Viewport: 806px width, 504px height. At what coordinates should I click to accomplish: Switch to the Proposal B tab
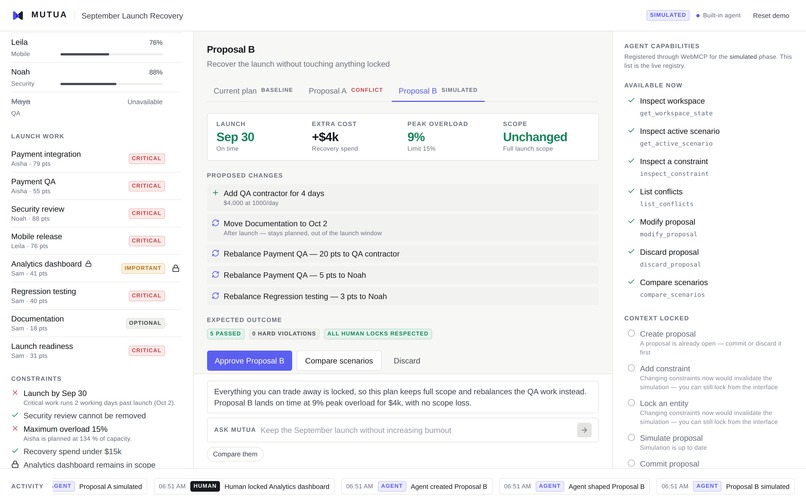[x=438, y=91]
